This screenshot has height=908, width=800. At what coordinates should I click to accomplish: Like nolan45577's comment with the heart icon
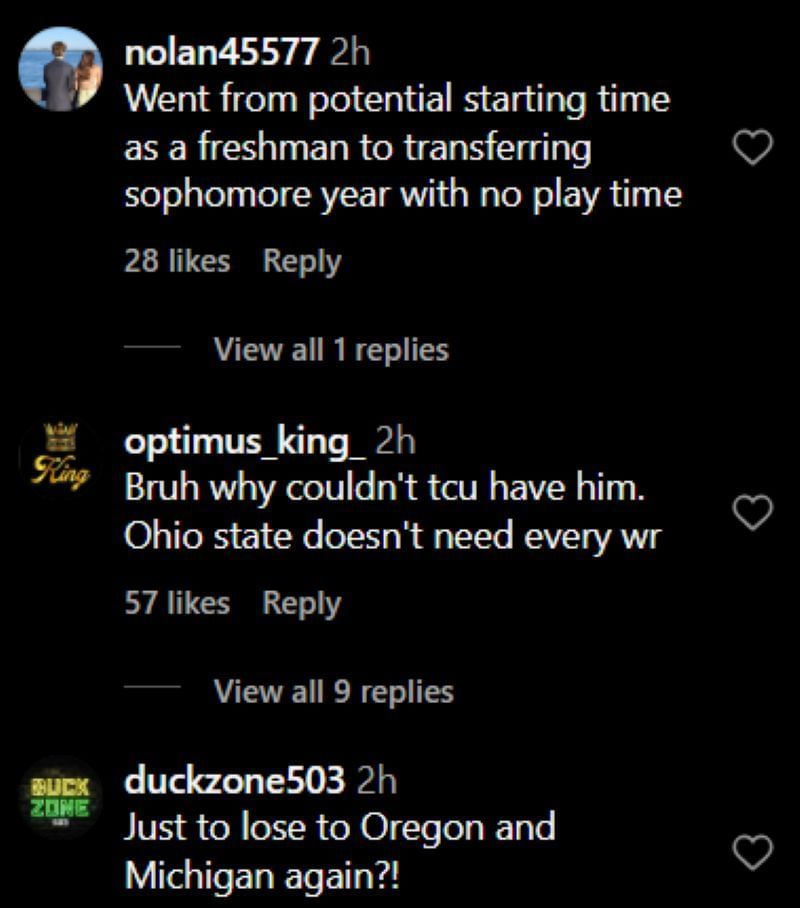752,146
